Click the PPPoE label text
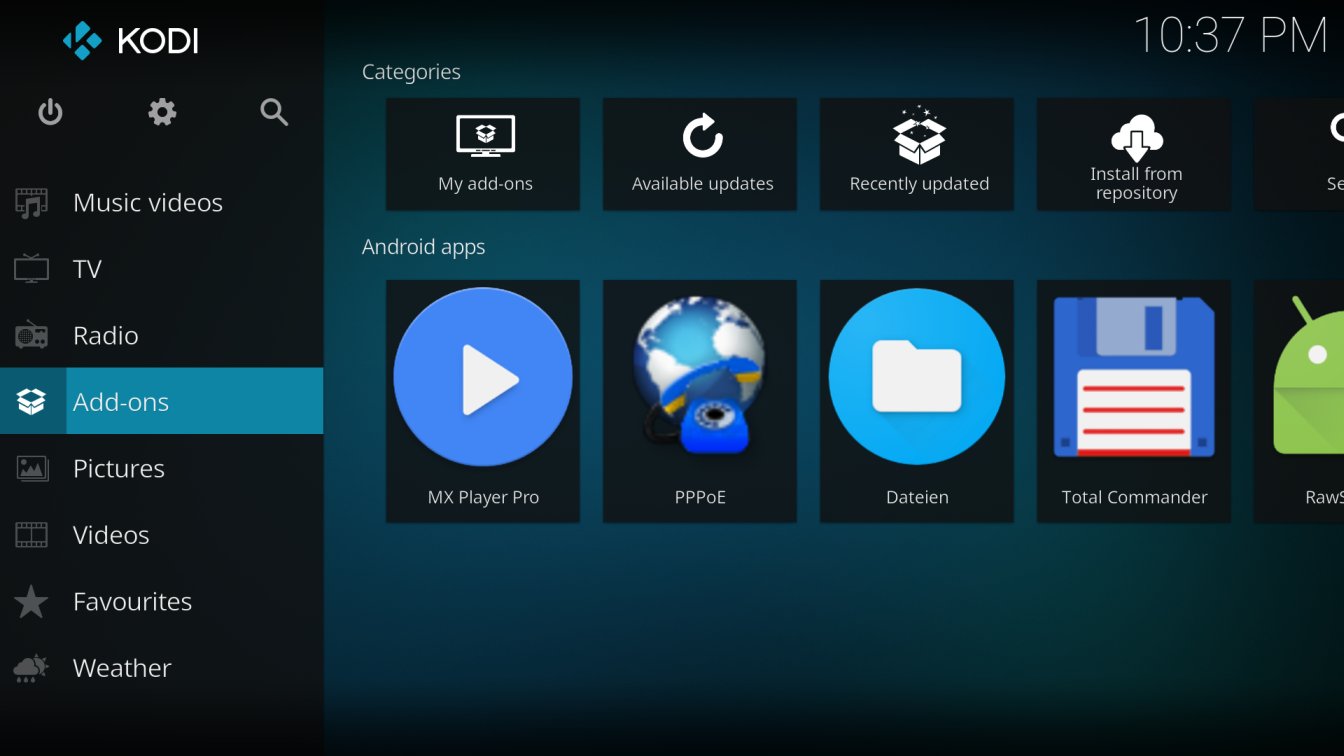Screen dimensions: 1344x756 coord(700,497)
